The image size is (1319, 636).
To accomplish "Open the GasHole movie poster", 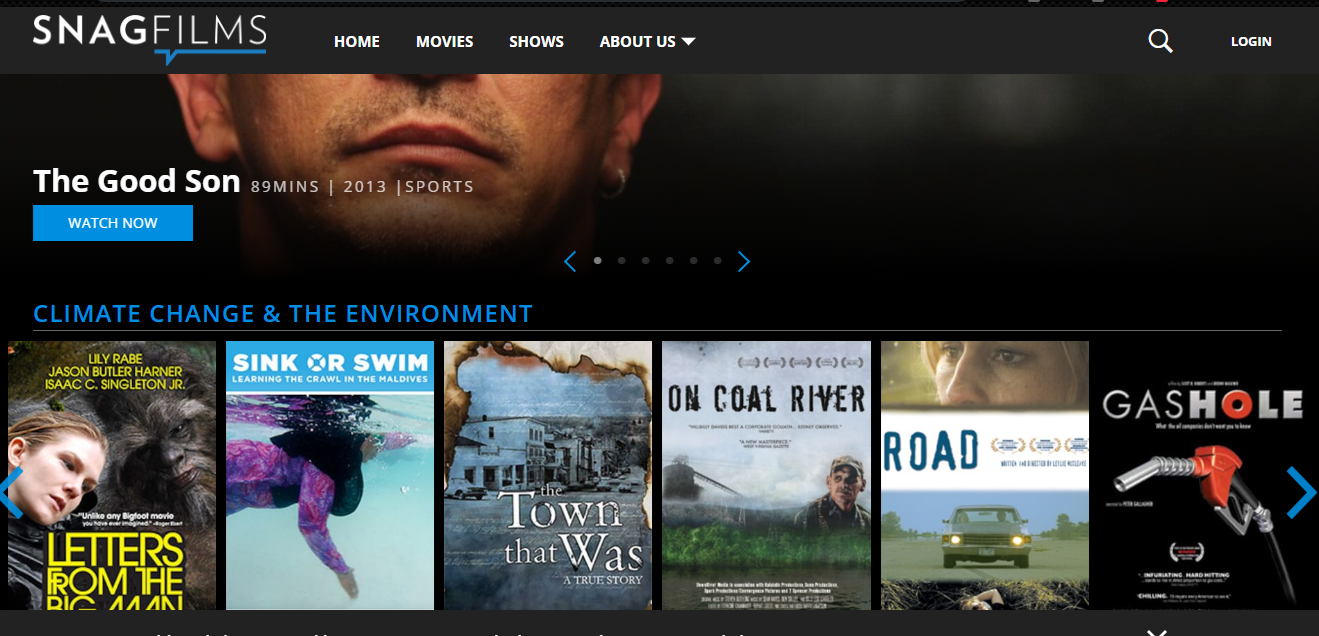I will pos(1203,475).
